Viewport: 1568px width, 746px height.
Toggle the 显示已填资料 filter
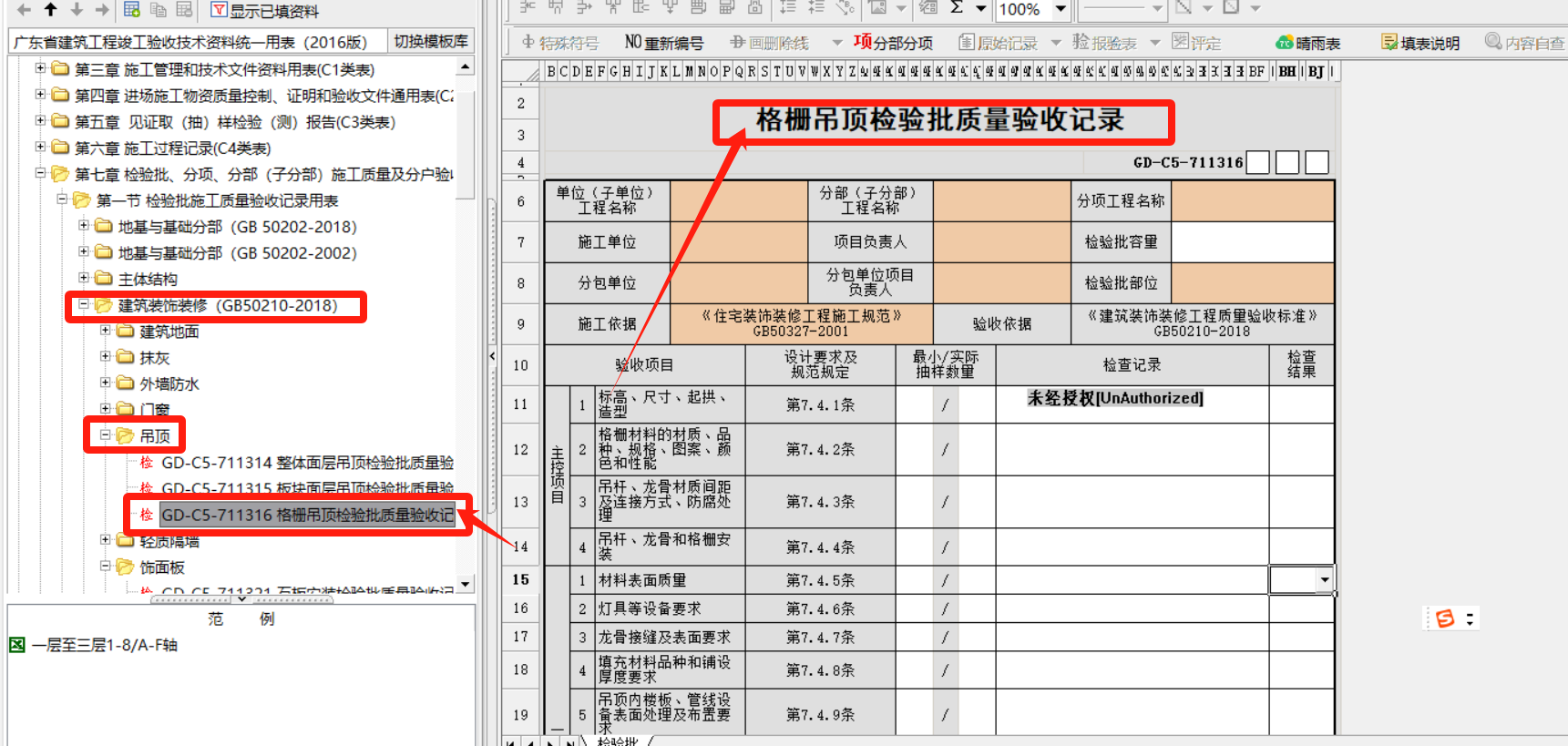tap(264, 10)
